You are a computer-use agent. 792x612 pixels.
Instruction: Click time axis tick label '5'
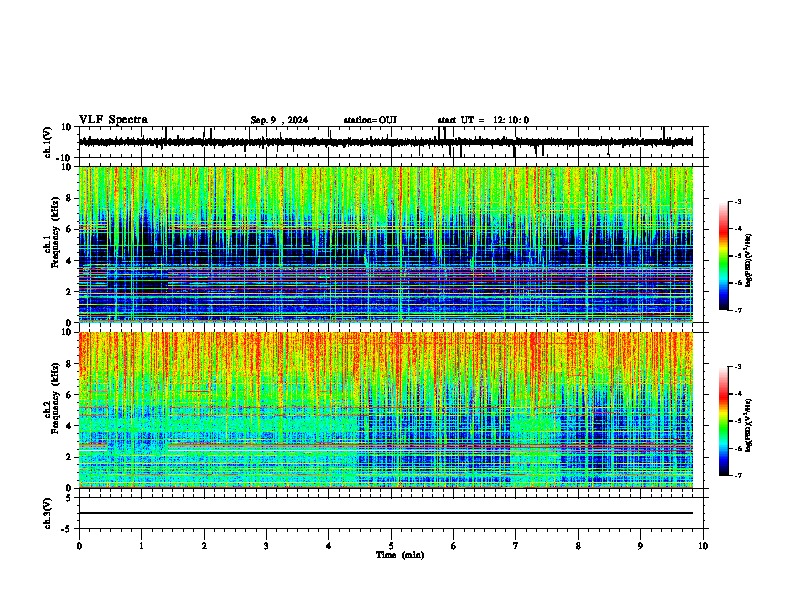pyautogui.click(x=391, y=545)
